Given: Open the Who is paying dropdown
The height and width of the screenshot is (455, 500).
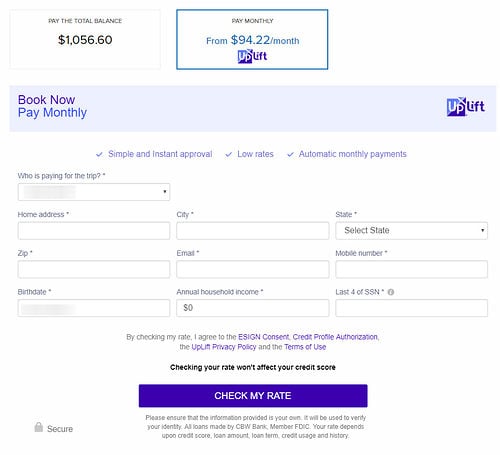Looking at the screenshot, I should tap(94, 192).
